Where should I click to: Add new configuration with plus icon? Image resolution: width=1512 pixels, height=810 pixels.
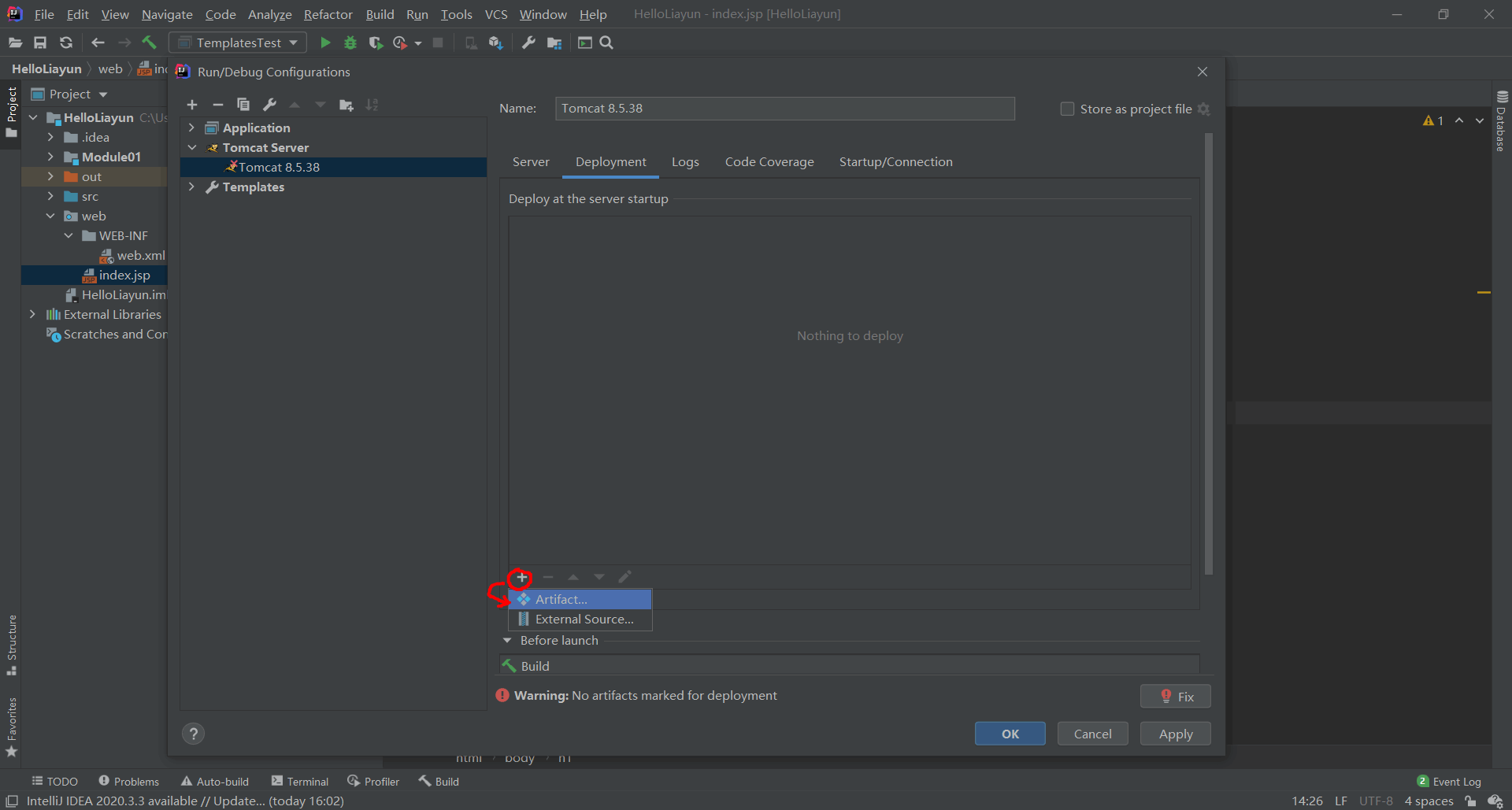pyautogui.click(x=192, y=105)
